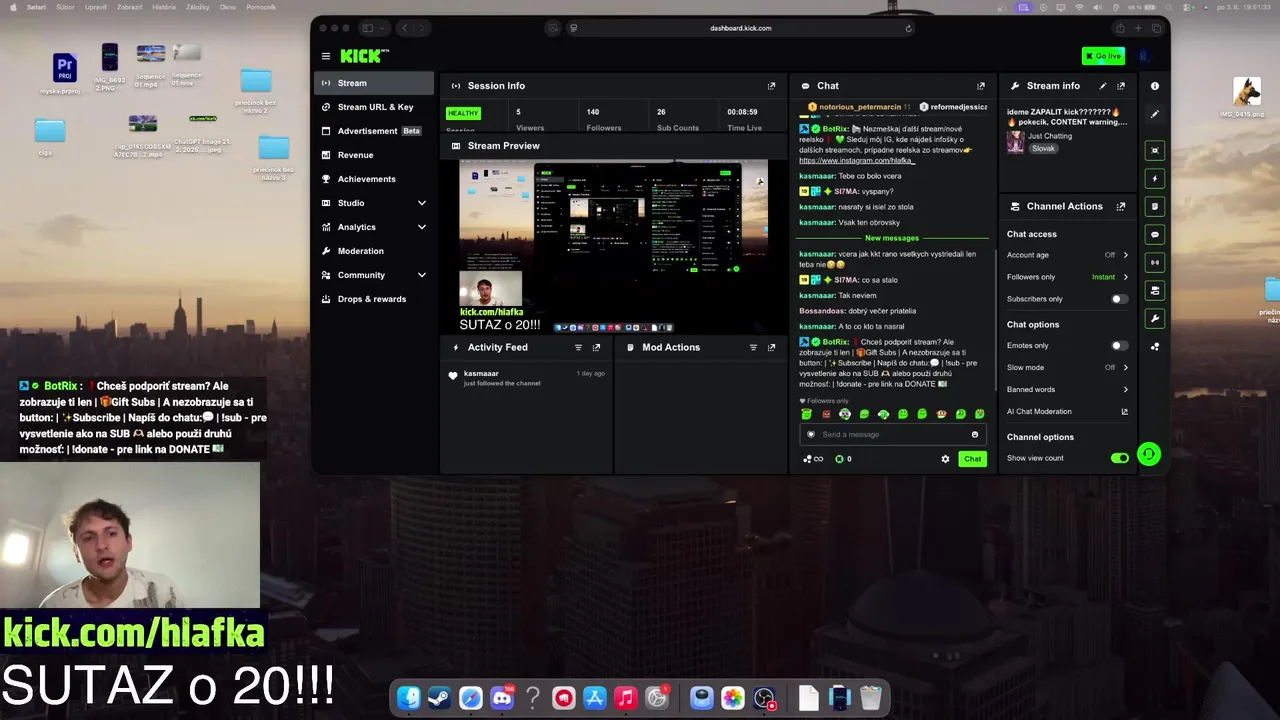1280x720 pixels.
Task: Launch OBS from the Dock
Action: tap(764, 698)
